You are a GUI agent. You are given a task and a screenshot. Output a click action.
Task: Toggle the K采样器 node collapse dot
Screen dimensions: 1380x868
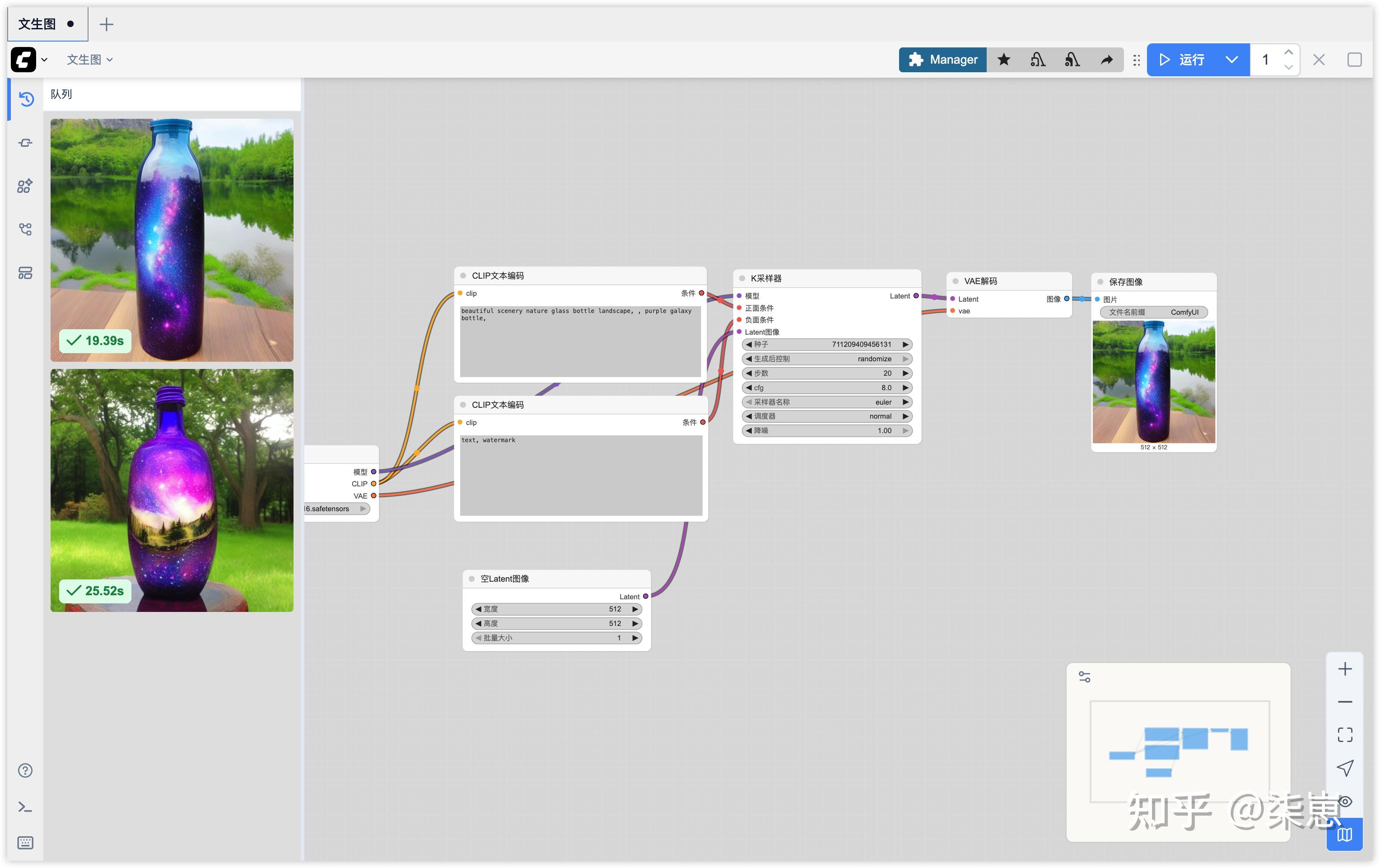(x=741, y=279)
